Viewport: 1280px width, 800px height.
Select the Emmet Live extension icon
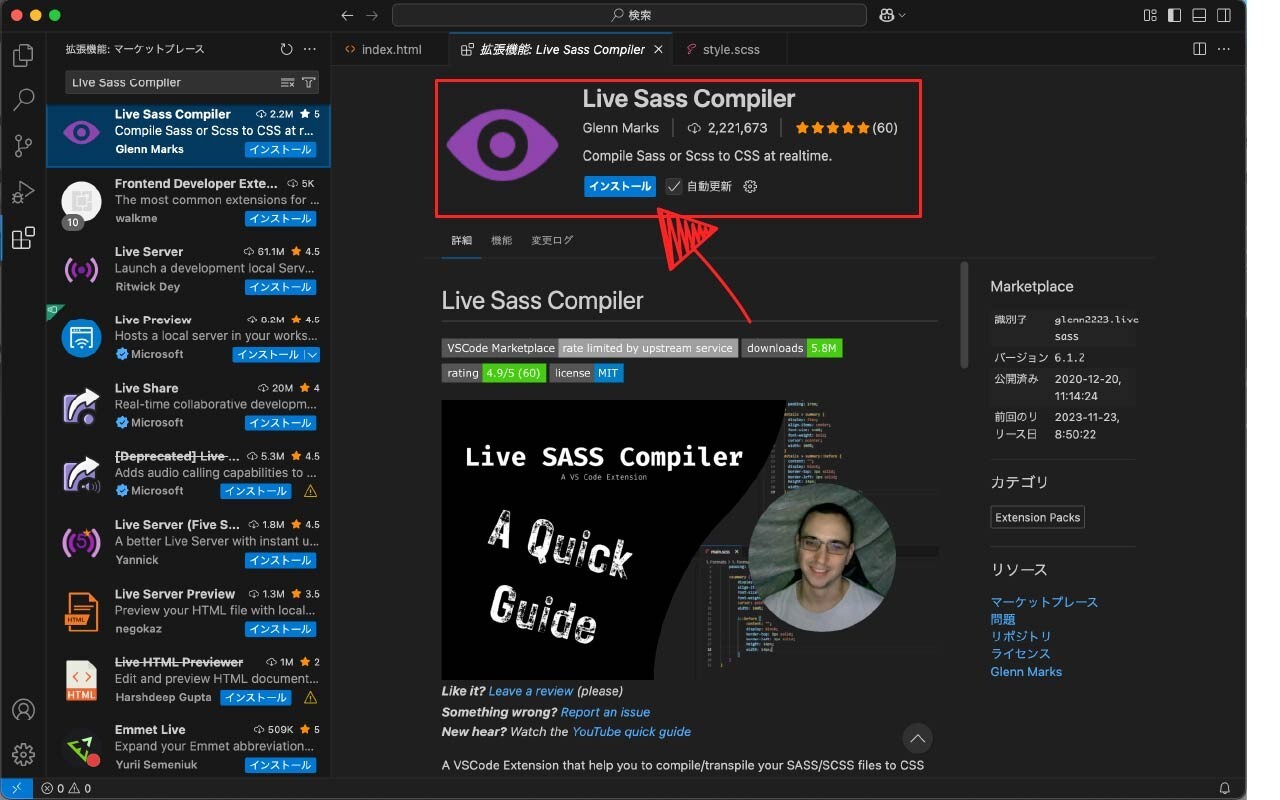81,749
